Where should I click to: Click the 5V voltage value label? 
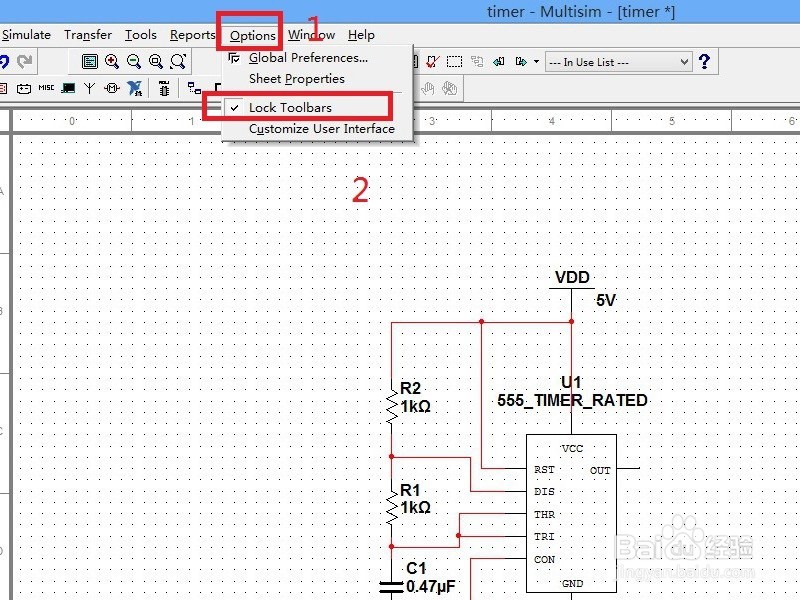[606, 301]
